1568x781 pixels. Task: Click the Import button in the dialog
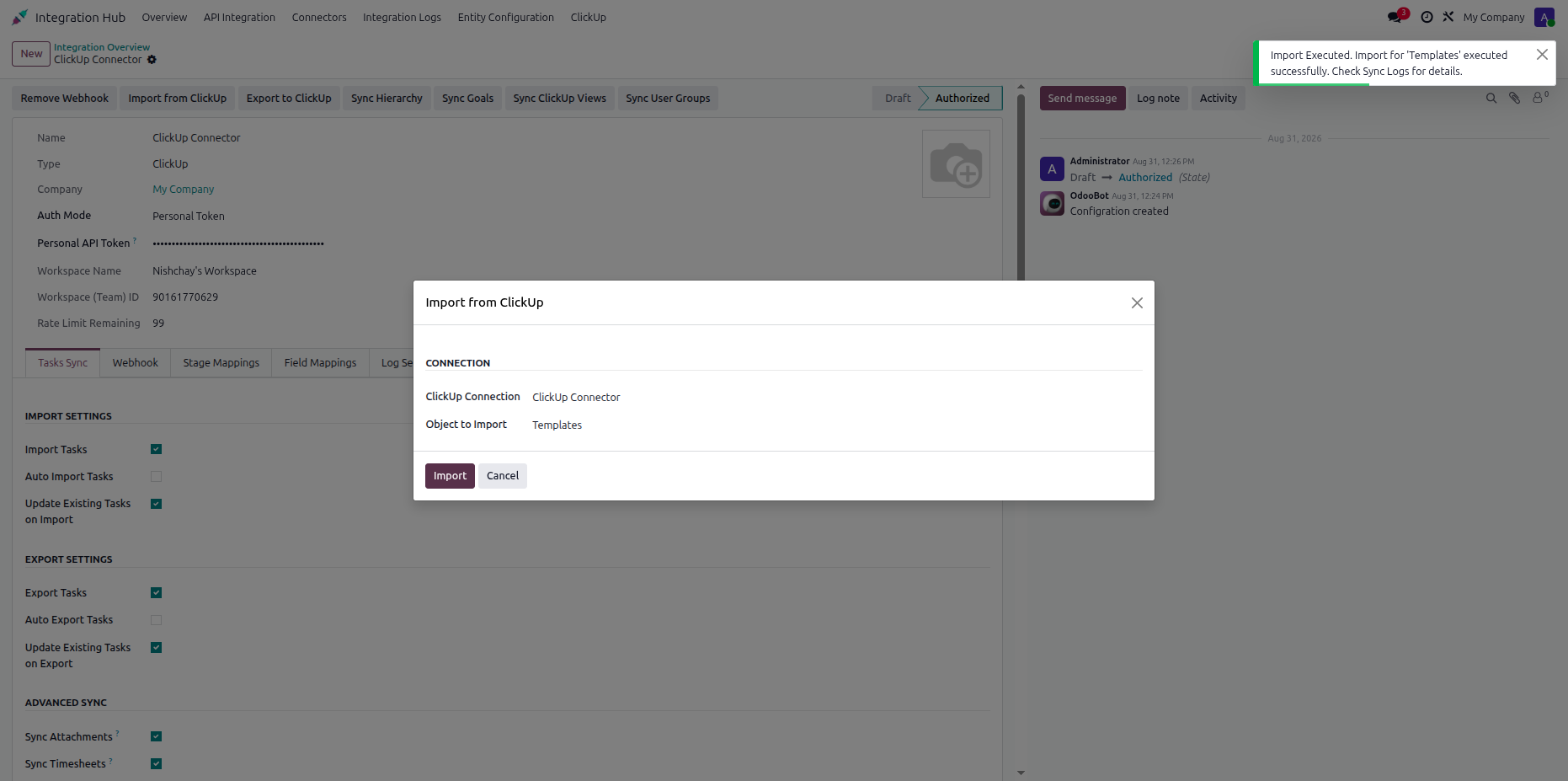click(x=450, y=476)
